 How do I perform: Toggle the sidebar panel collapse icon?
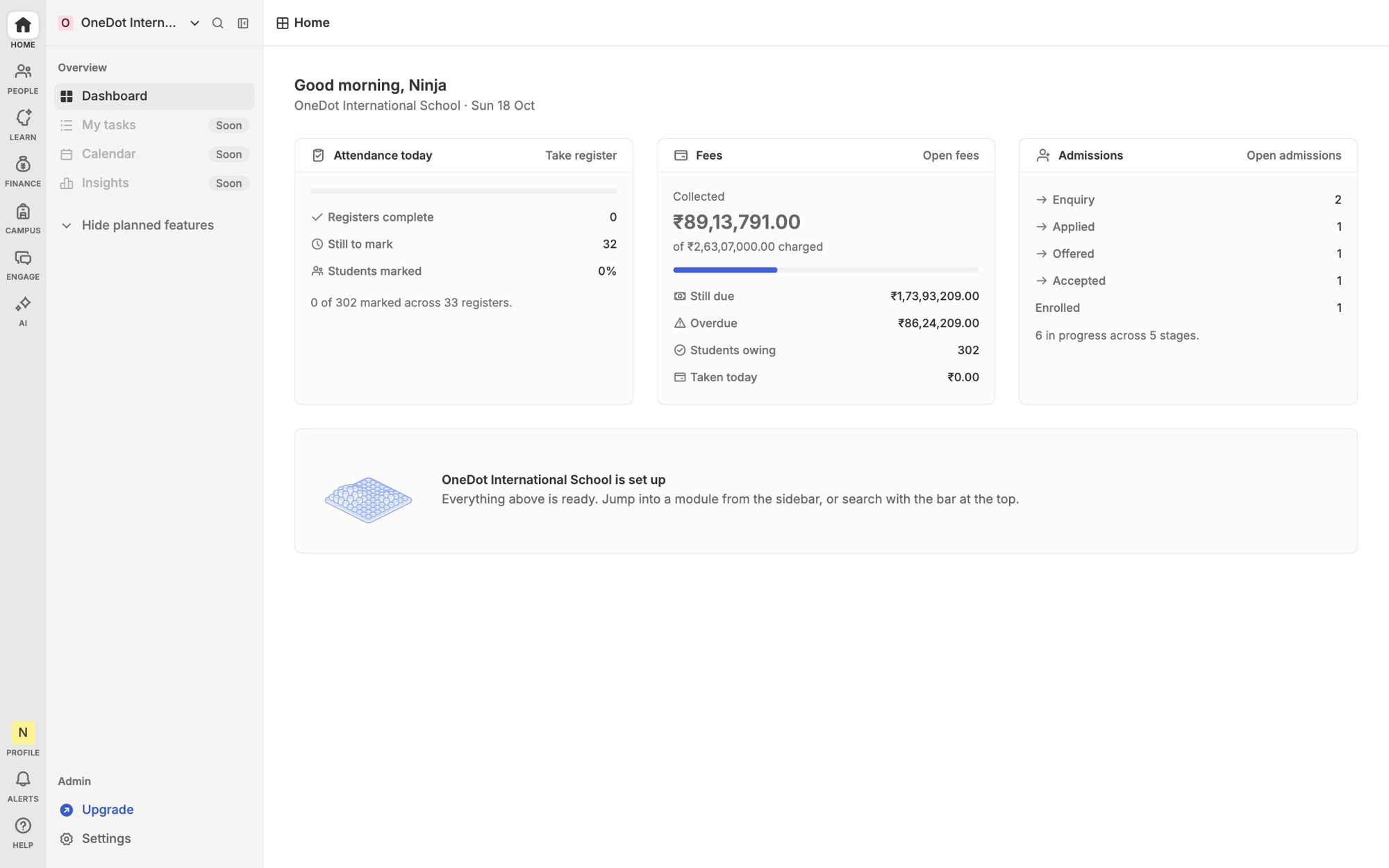(x=243, y=23)
